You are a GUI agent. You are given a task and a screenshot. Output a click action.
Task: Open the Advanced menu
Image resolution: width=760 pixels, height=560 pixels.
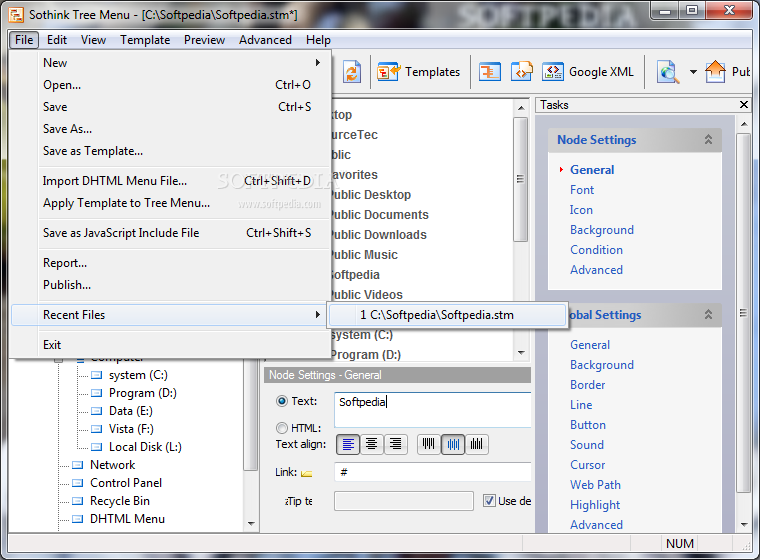[x=265, y=40]
